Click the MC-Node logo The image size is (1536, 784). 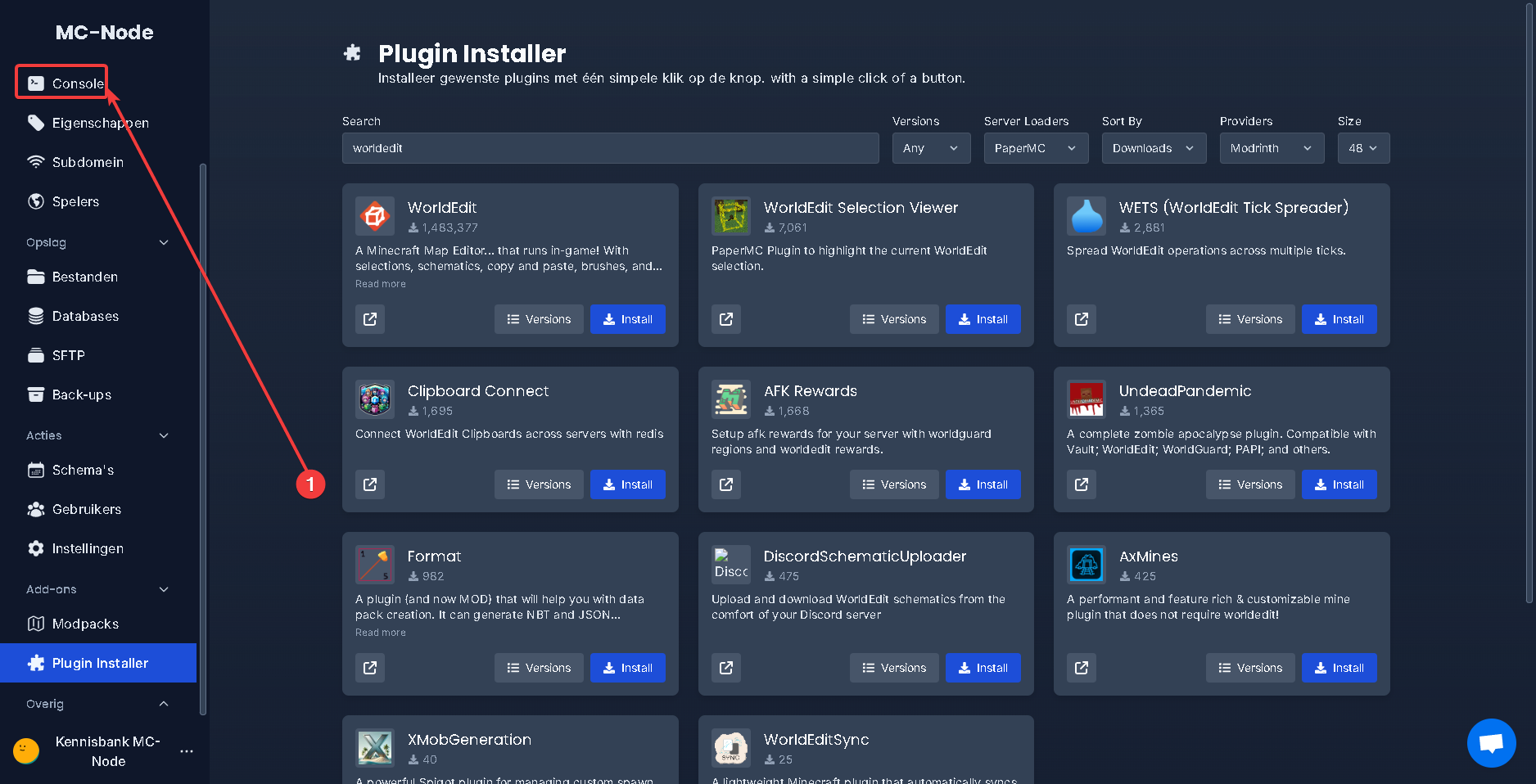click(x=105, y=33)
